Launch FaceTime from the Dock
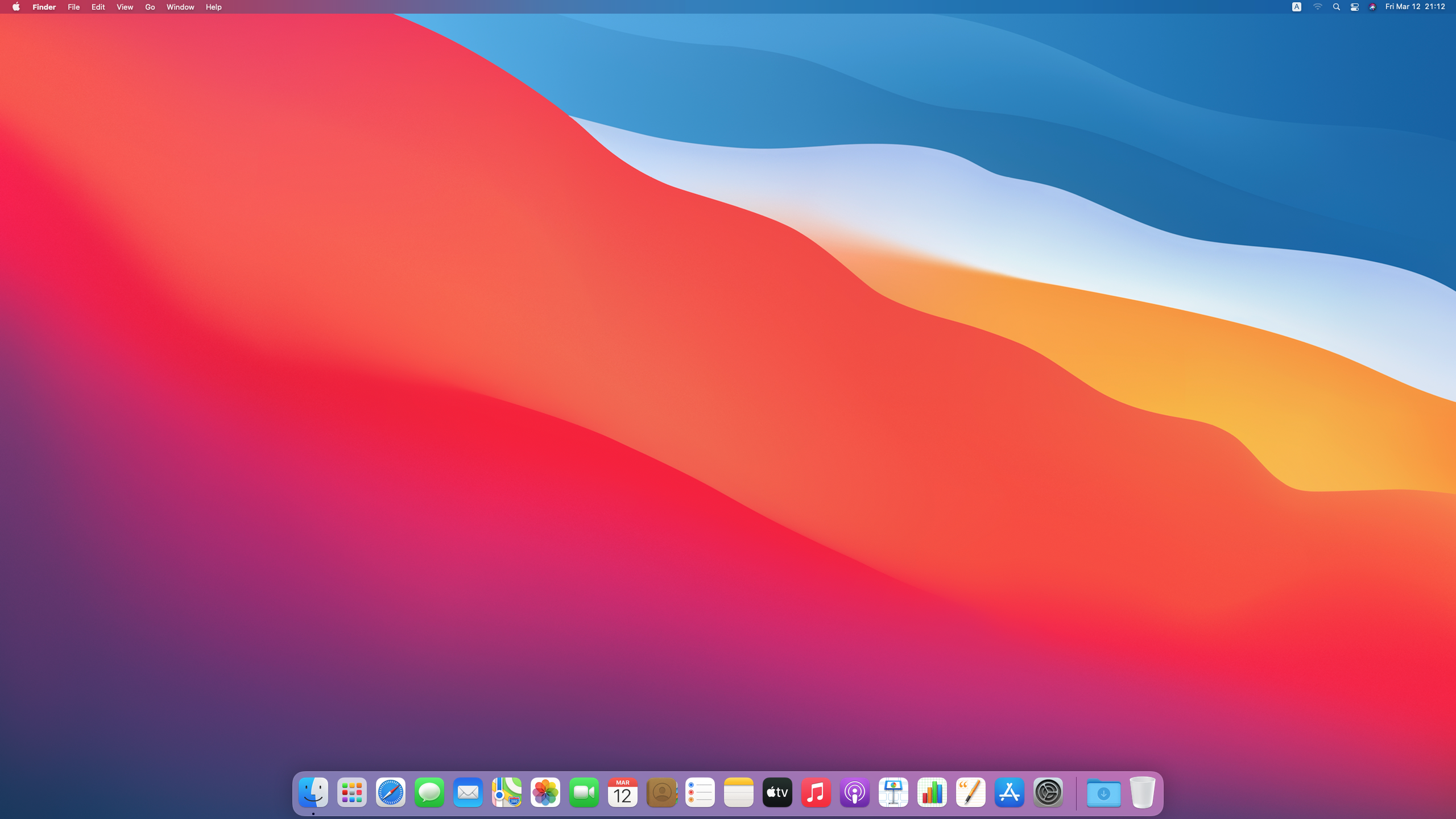The width and height of the screenshot is (1456, 819). tap(584, 792)
